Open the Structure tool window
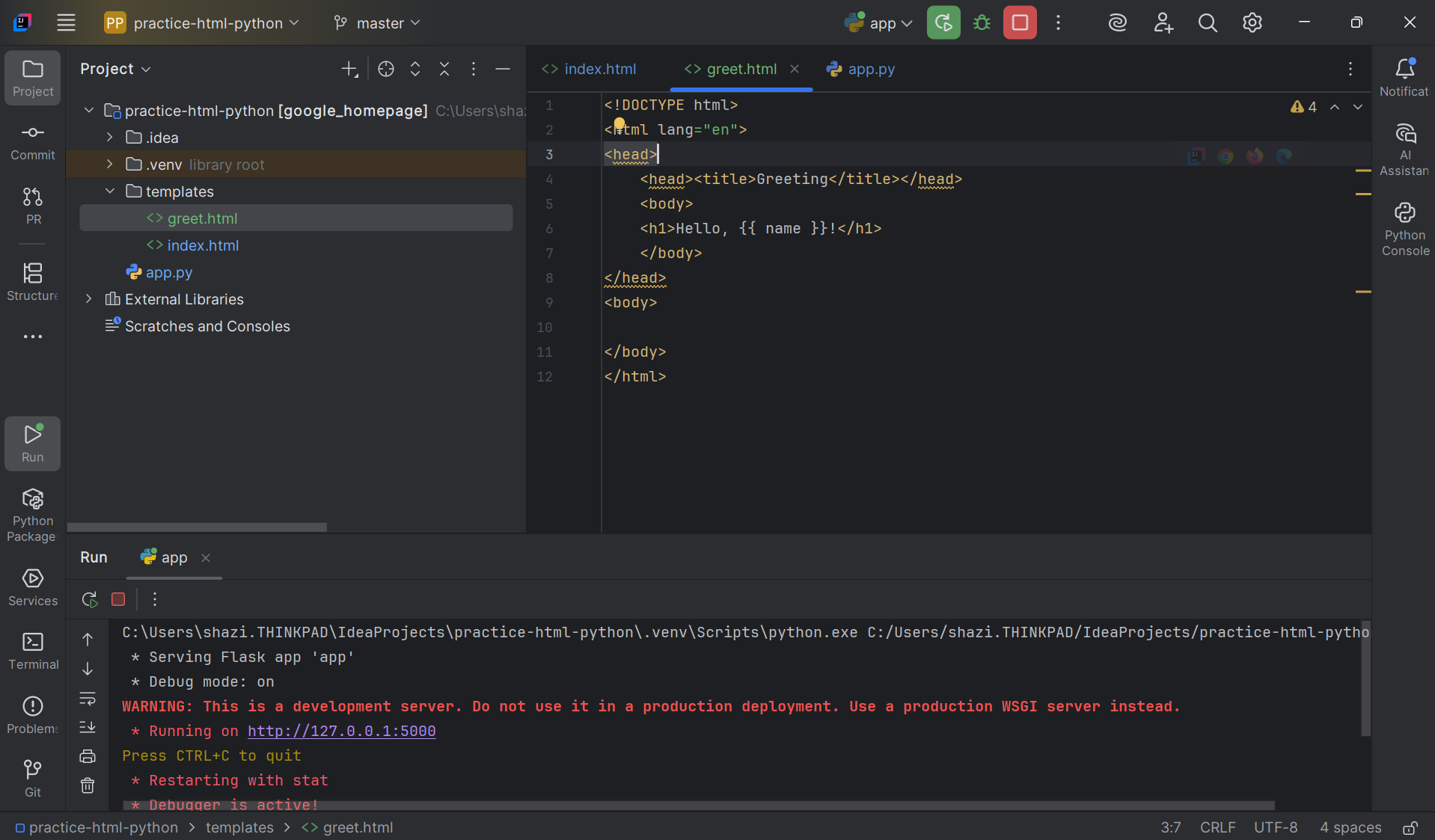This screenshot has width=1435, height=840. (x=33, y=281)
